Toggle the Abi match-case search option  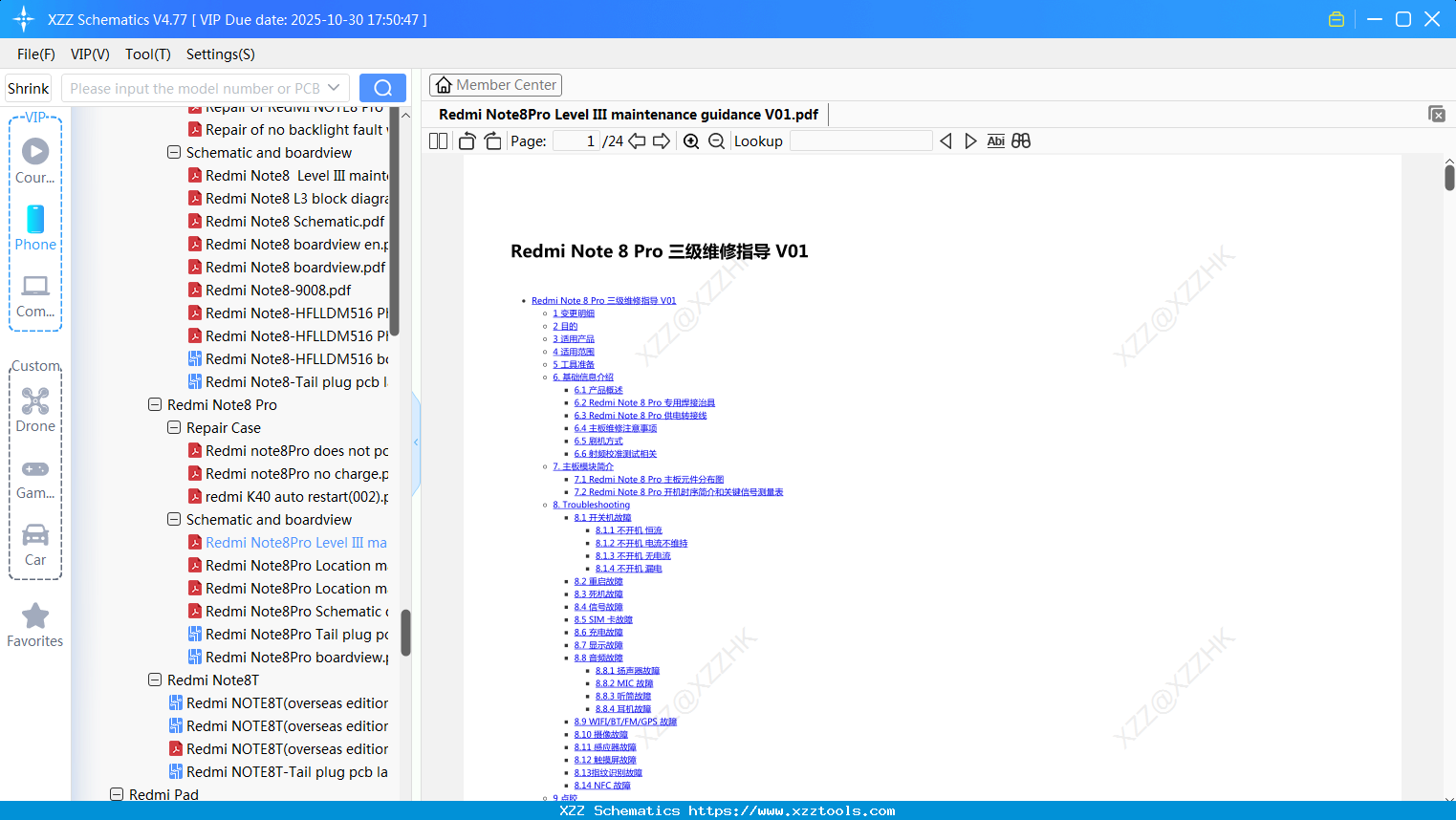click(x=995, y=141)
